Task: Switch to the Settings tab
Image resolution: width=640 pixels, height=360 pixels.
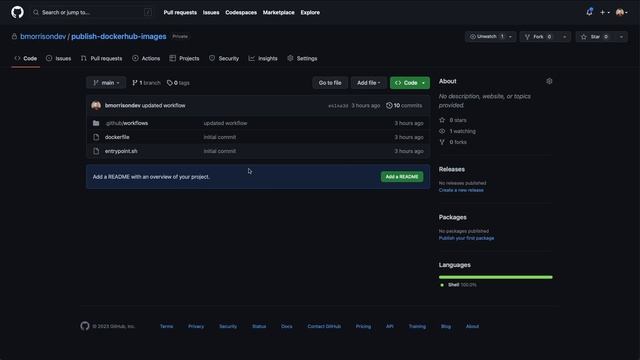Action: [302, 58]
